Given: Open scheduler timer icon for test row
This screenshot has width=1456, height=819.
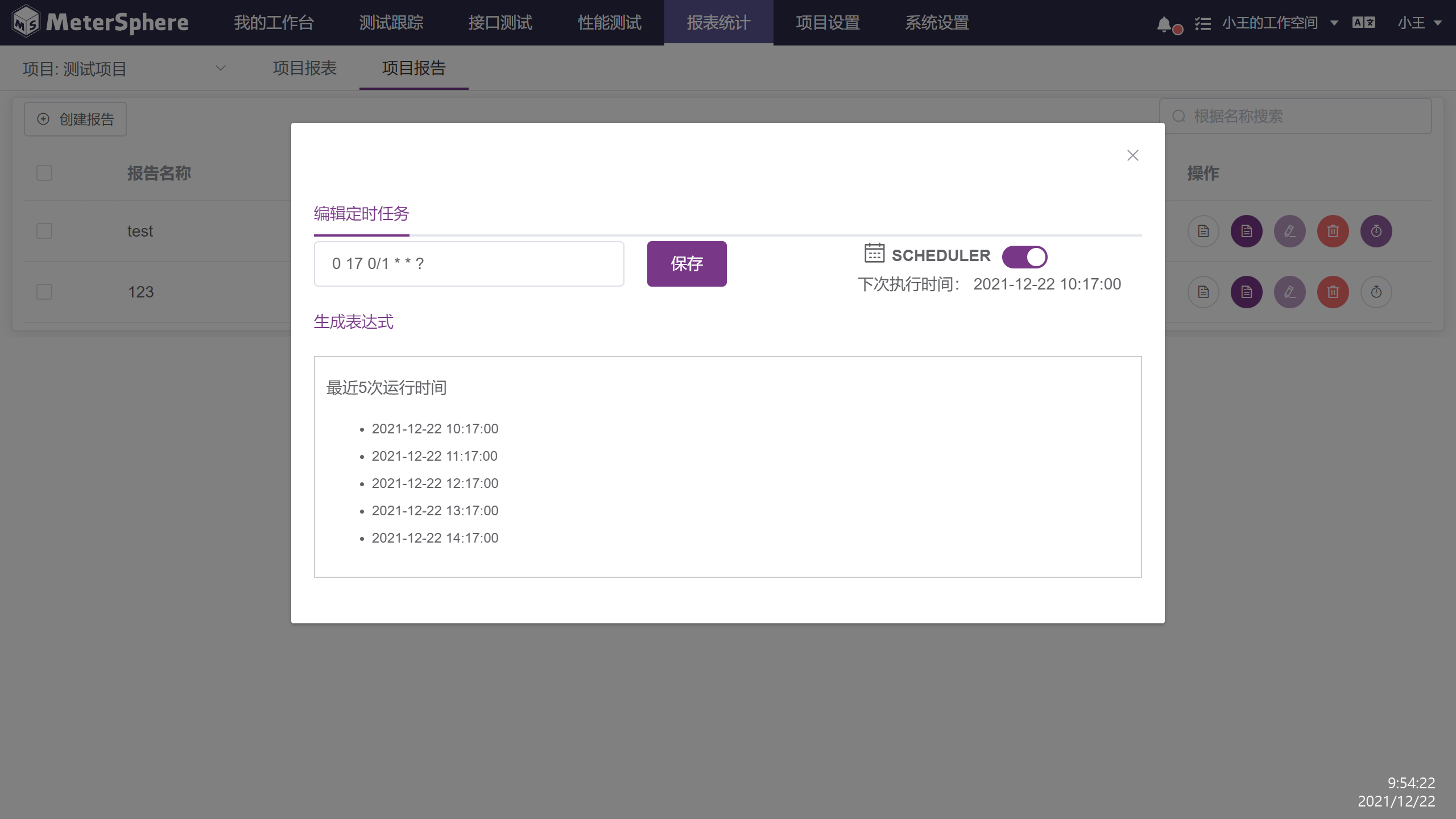Looking at the screenshot, I should (1376, 231).
